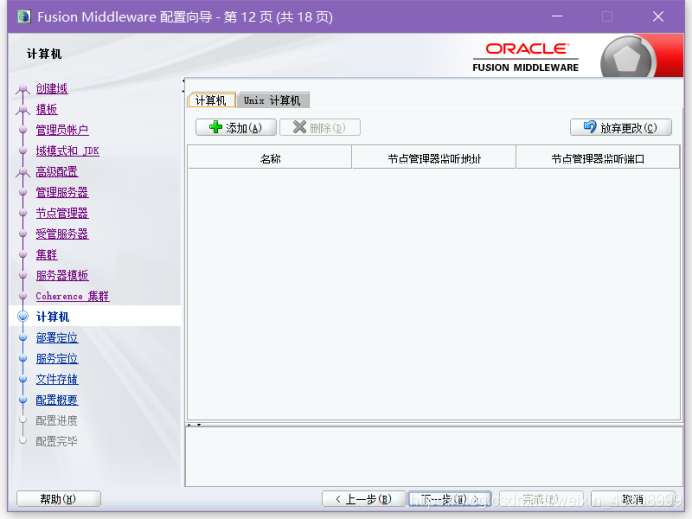
Task: Click the grey X Delete icon
Action: point(299,127)
